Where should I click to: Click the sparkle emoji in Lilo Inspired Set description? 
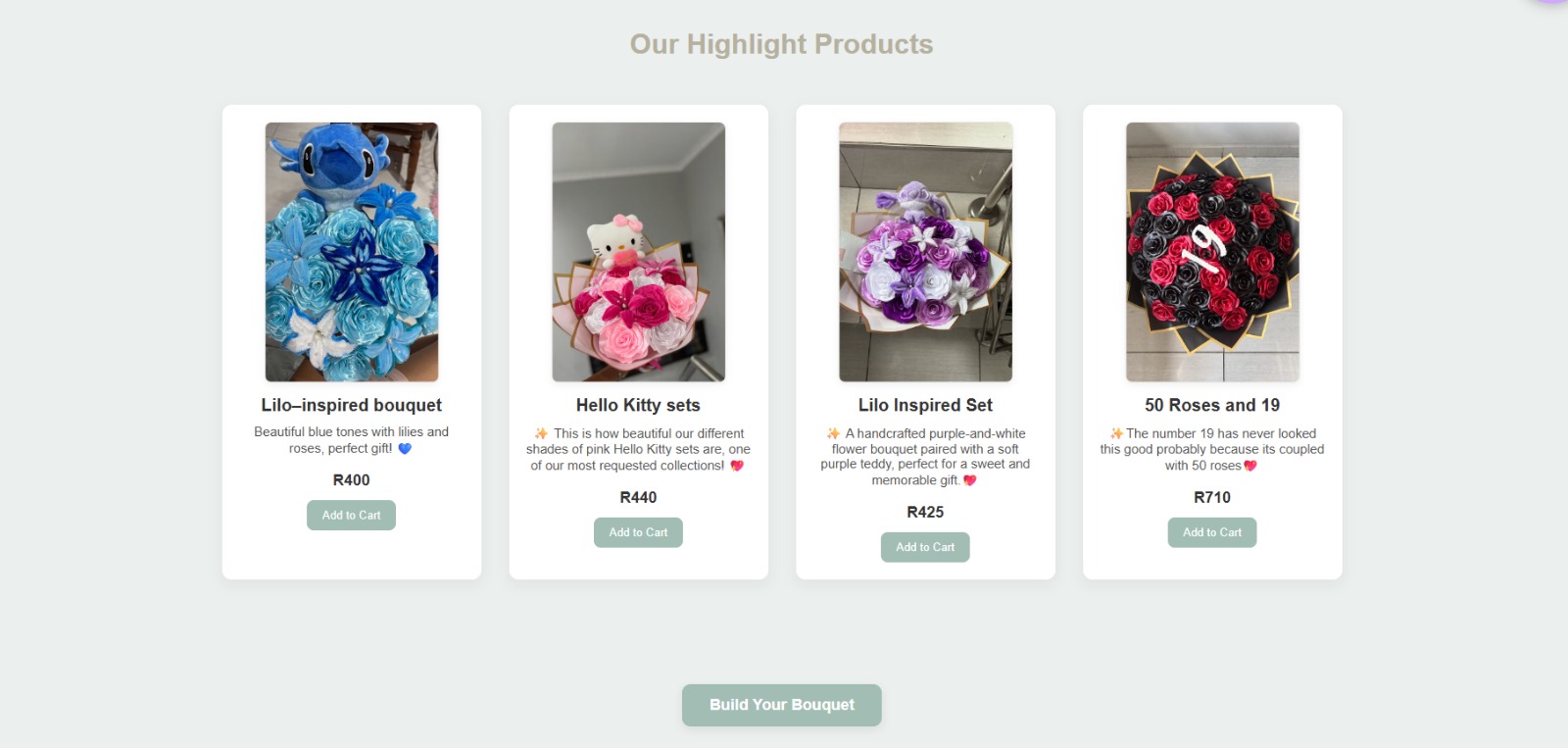click(x=833, y=433)
